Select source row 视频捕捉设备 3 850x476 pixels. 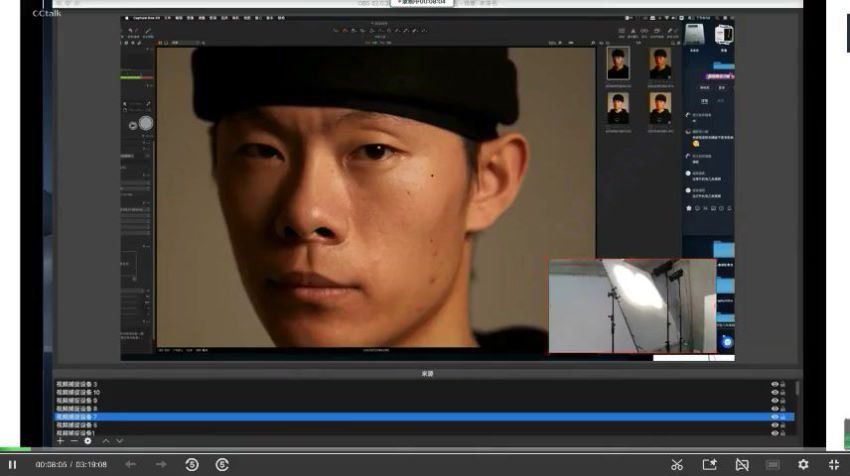[424, 384]
